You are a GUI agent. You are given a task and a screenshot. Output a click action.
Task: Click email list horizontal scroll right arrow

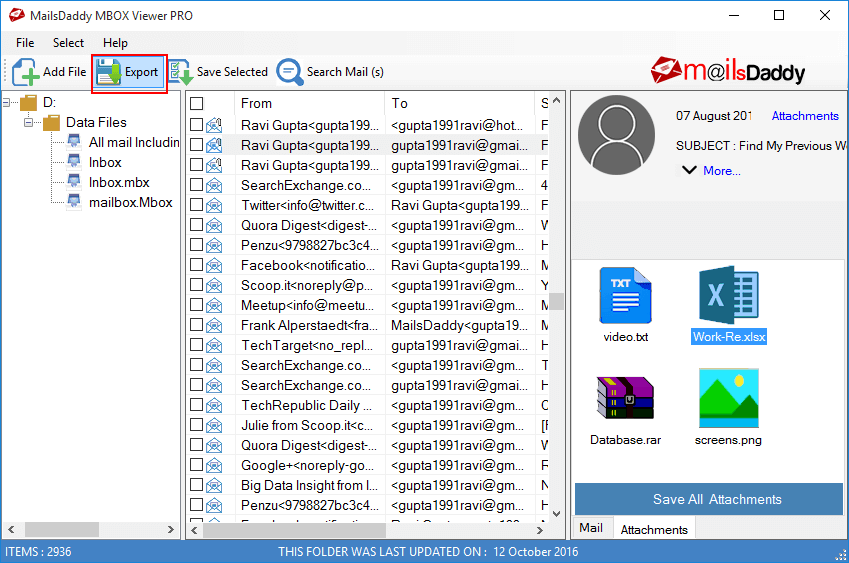(x=539, y=531)
